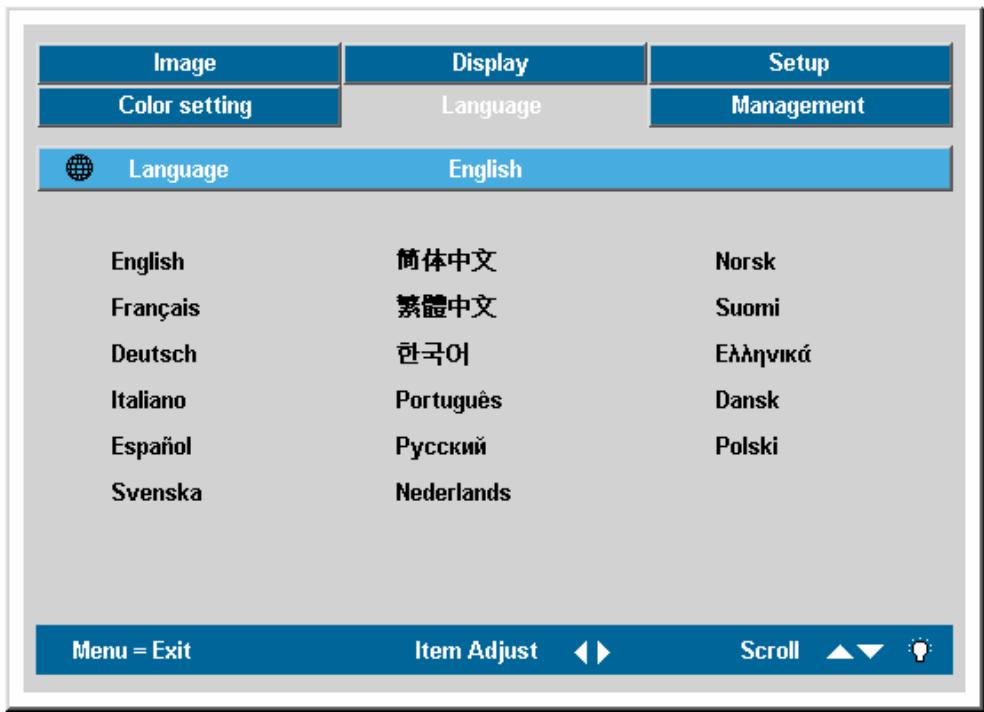Choose Korean 한국어 language option
Image resolution: width=984 pixels, height=712 pixels.
point(432,354)
